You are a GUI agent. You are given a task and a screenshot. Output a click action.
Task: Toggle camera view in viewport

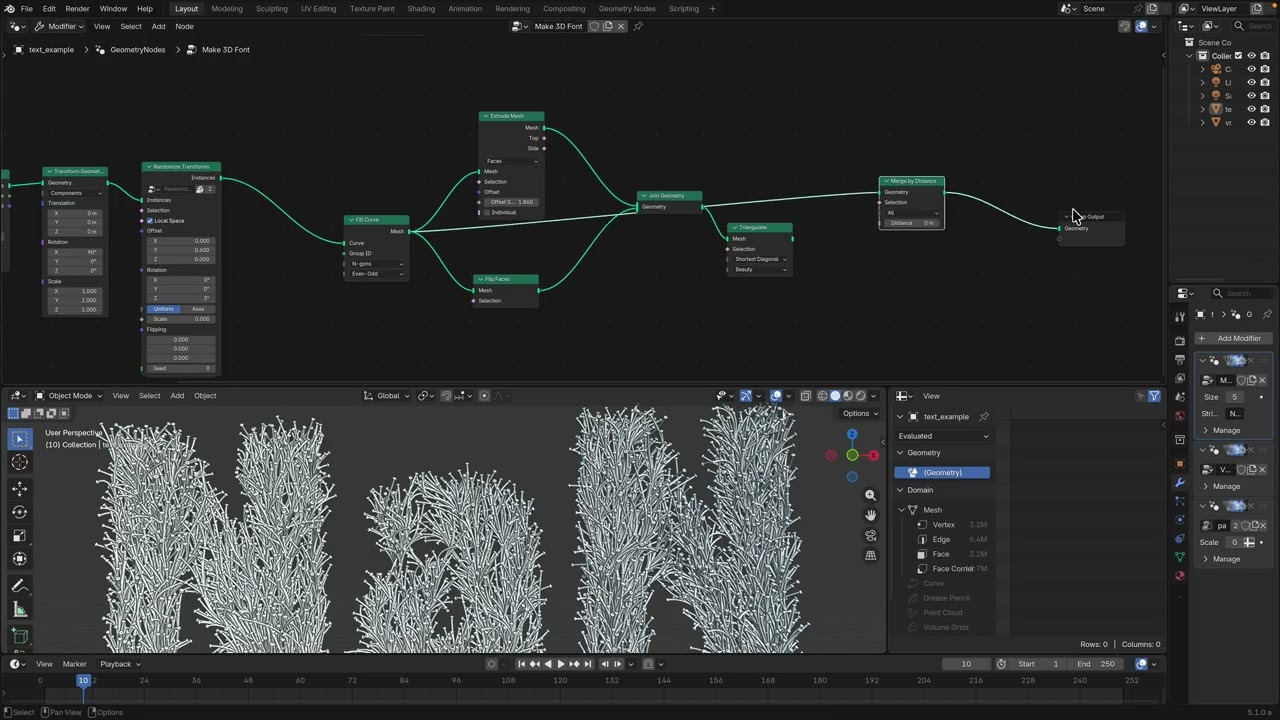click(870, 535)
